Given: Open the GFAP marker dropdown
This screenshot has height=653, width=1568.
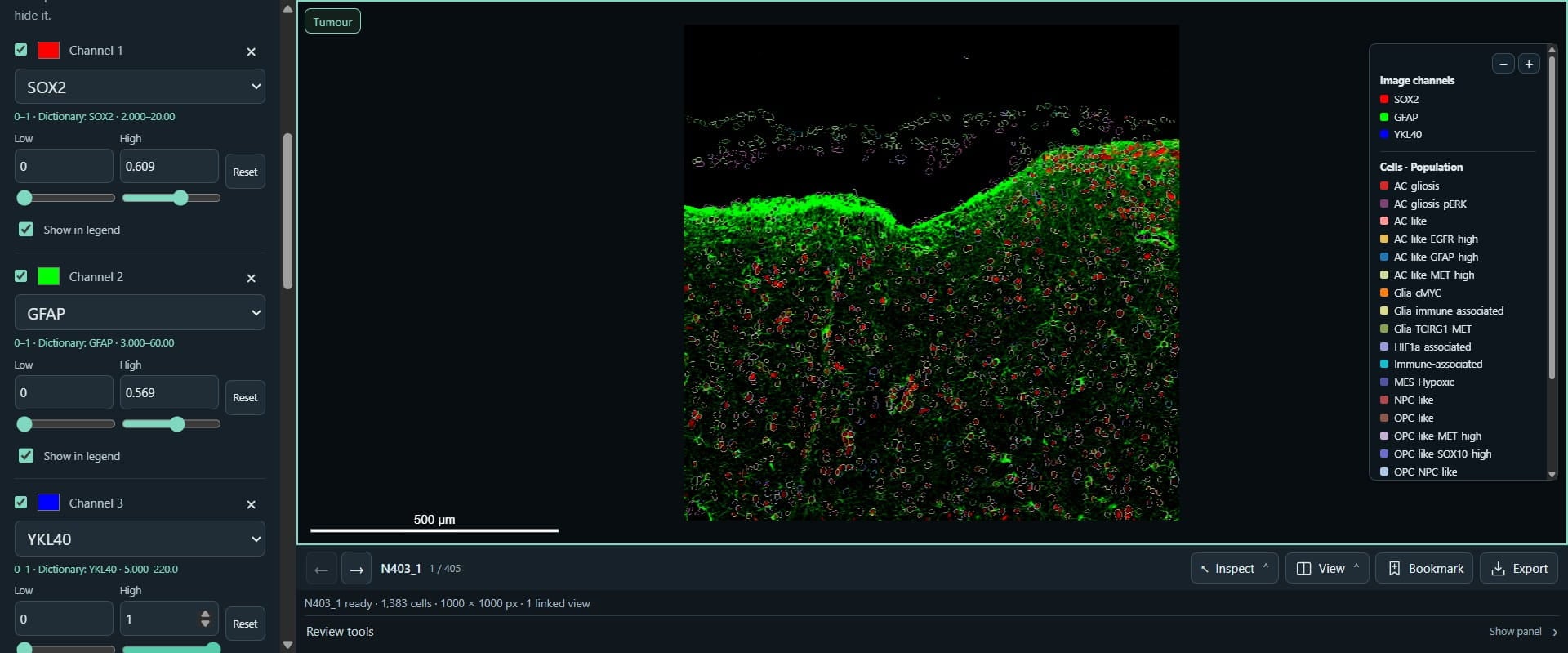Looking at the screenshot, I should (x=140, y=313).
